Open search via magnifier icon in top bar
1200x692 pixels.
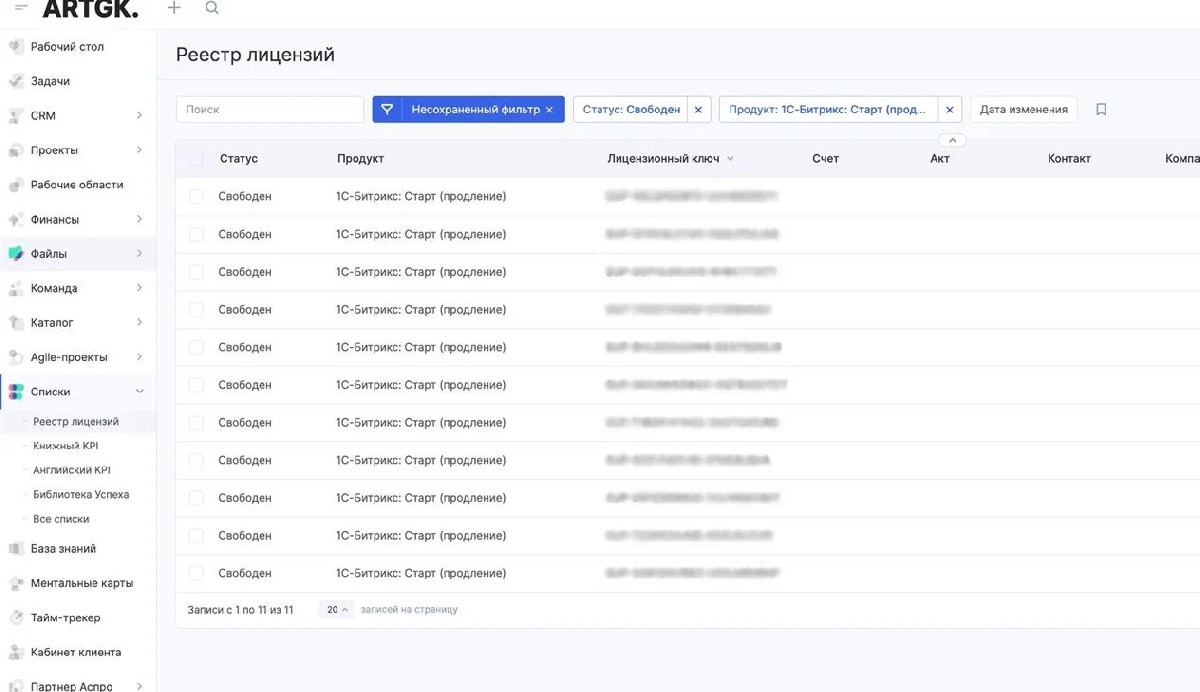point(212,8)
